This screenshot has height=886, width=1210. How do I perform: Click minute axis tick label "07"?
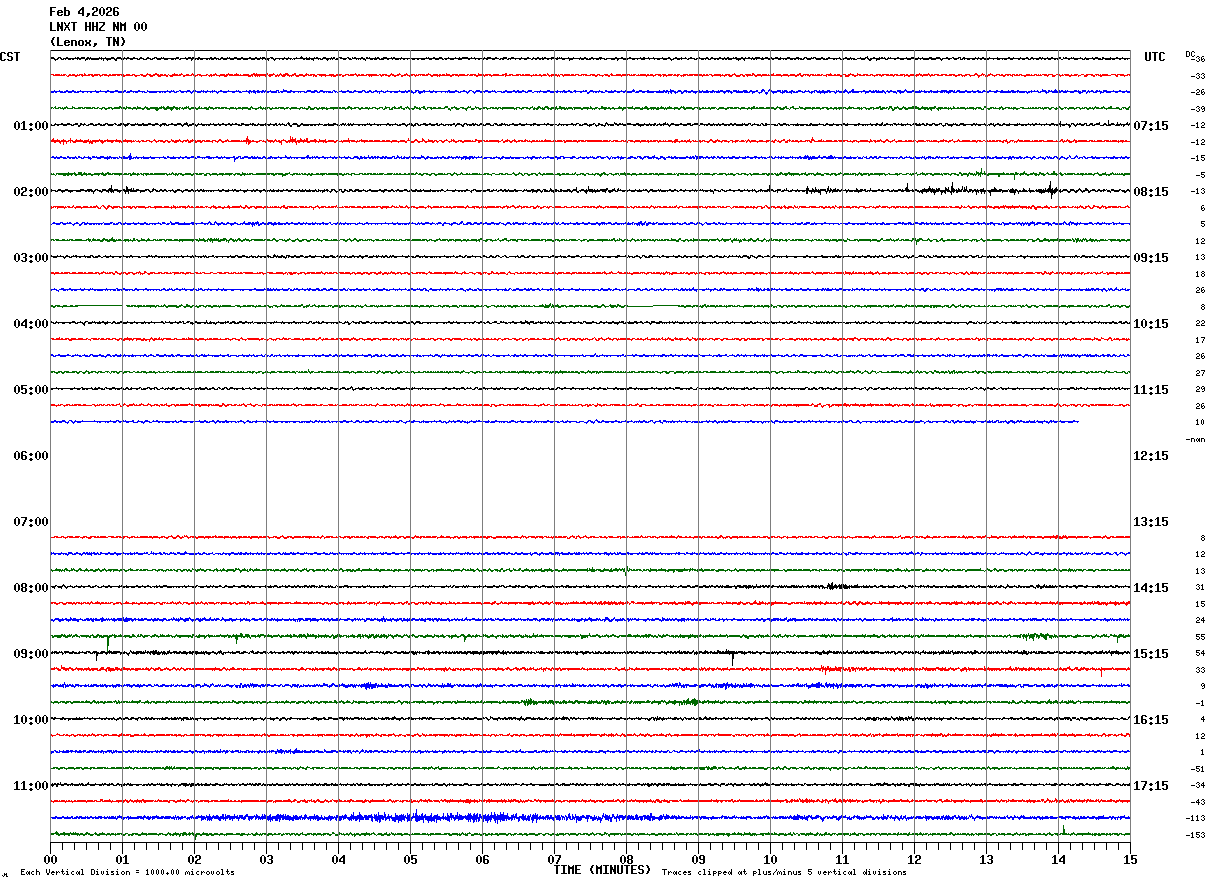click(554, 859)
